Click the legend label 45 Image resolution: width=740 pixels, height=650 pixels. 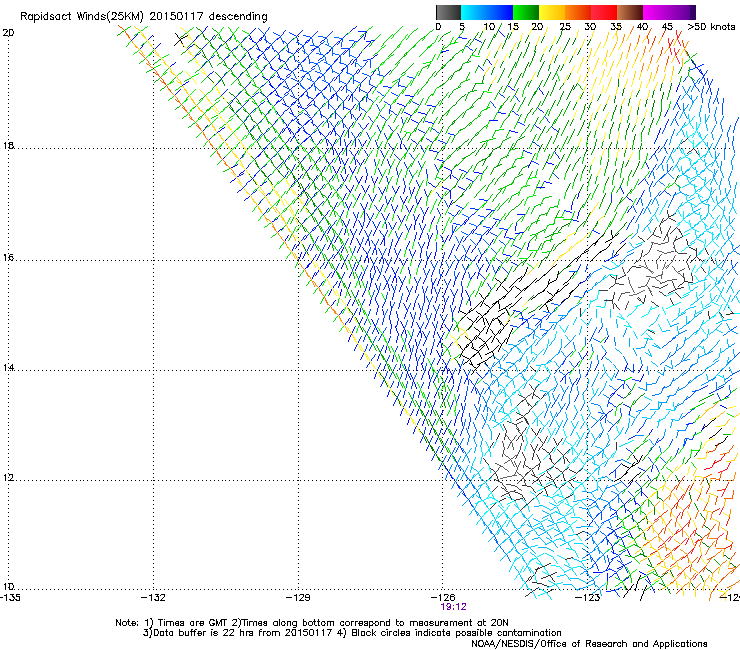point(667,27)
